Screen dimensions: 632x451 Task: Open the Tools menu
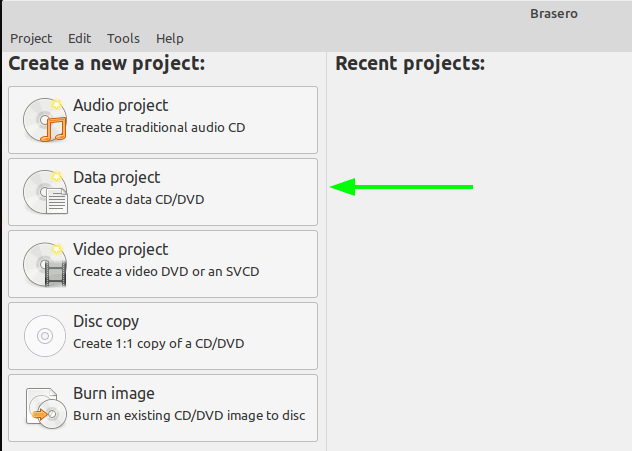pos(124,38)
